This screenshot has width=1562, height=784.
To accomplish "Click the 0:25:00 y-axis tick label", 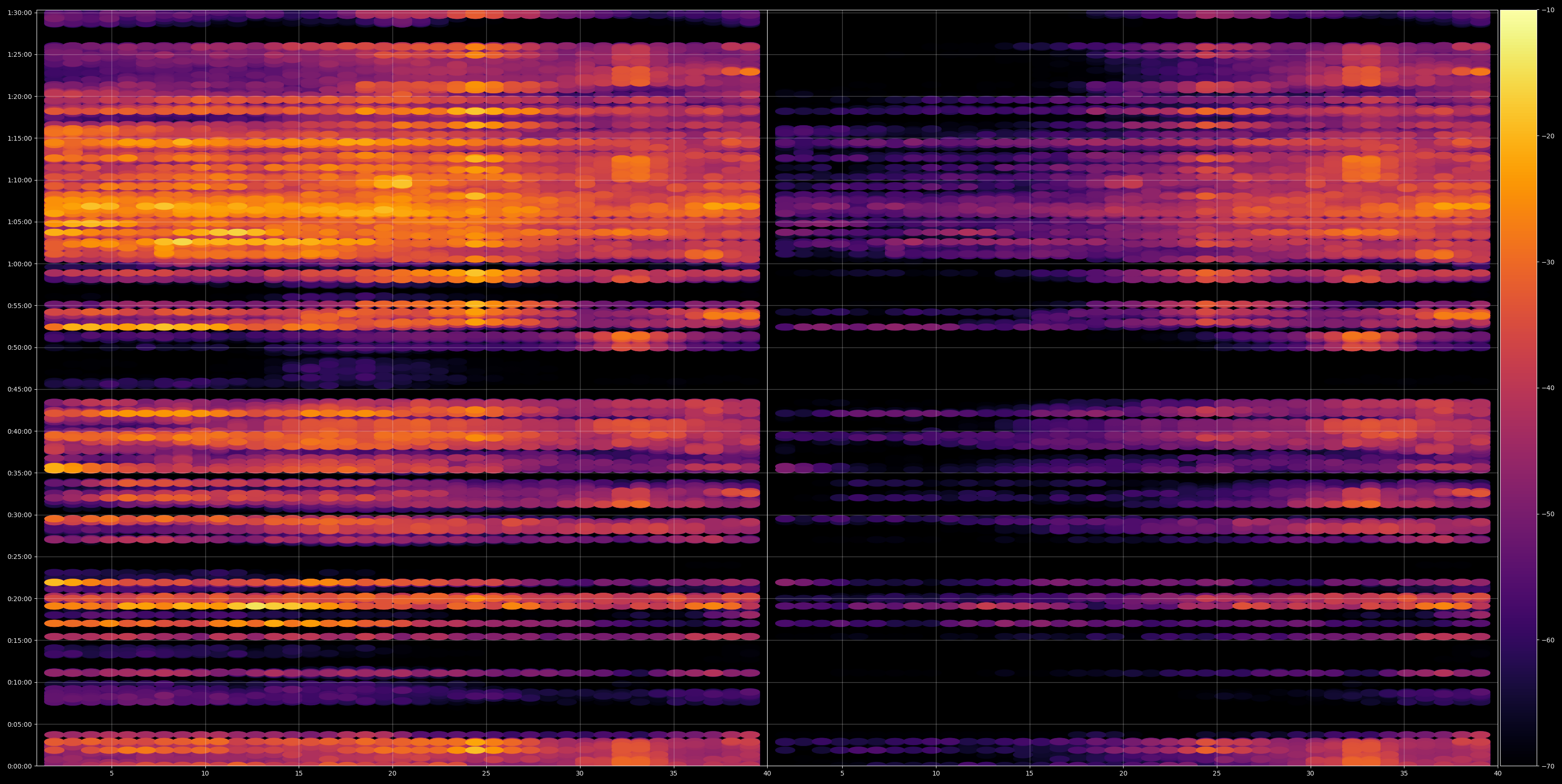I will (19, 557).
